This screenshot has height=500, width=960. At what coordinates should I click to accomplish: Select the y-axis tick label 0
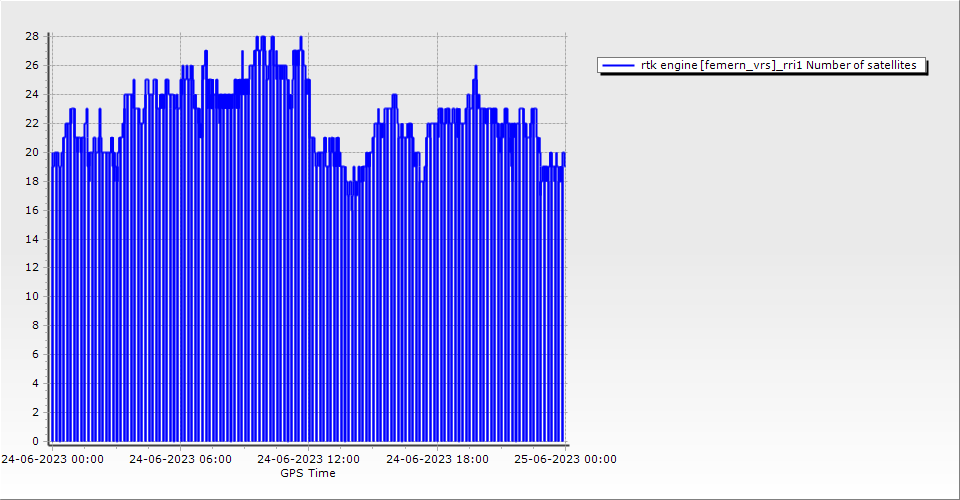(x=35, y=441)
